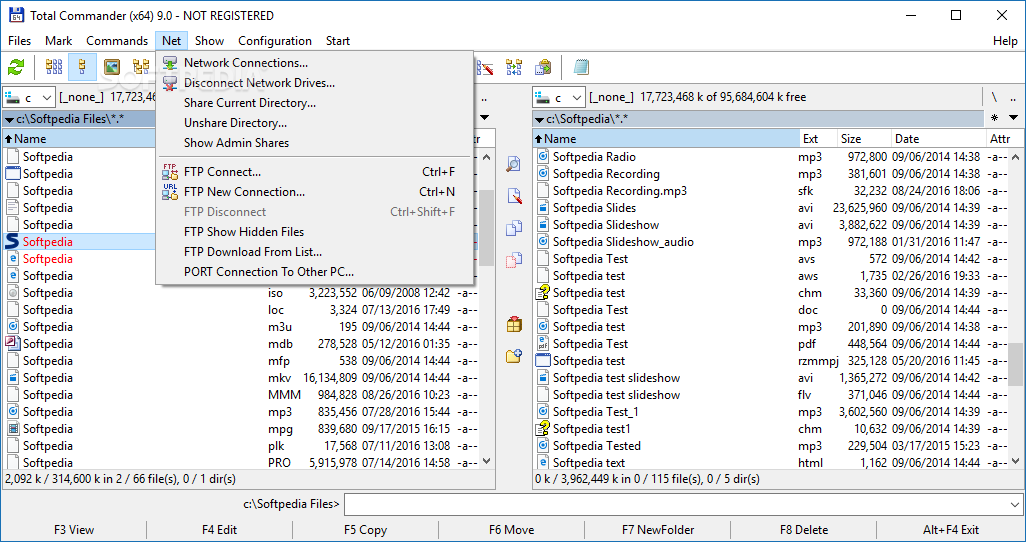The height and width of the screenshot is (542, 1026).
Task: Click the Copy files icon in middle bar
Action: pyautogui.click(x=514, y=228)
